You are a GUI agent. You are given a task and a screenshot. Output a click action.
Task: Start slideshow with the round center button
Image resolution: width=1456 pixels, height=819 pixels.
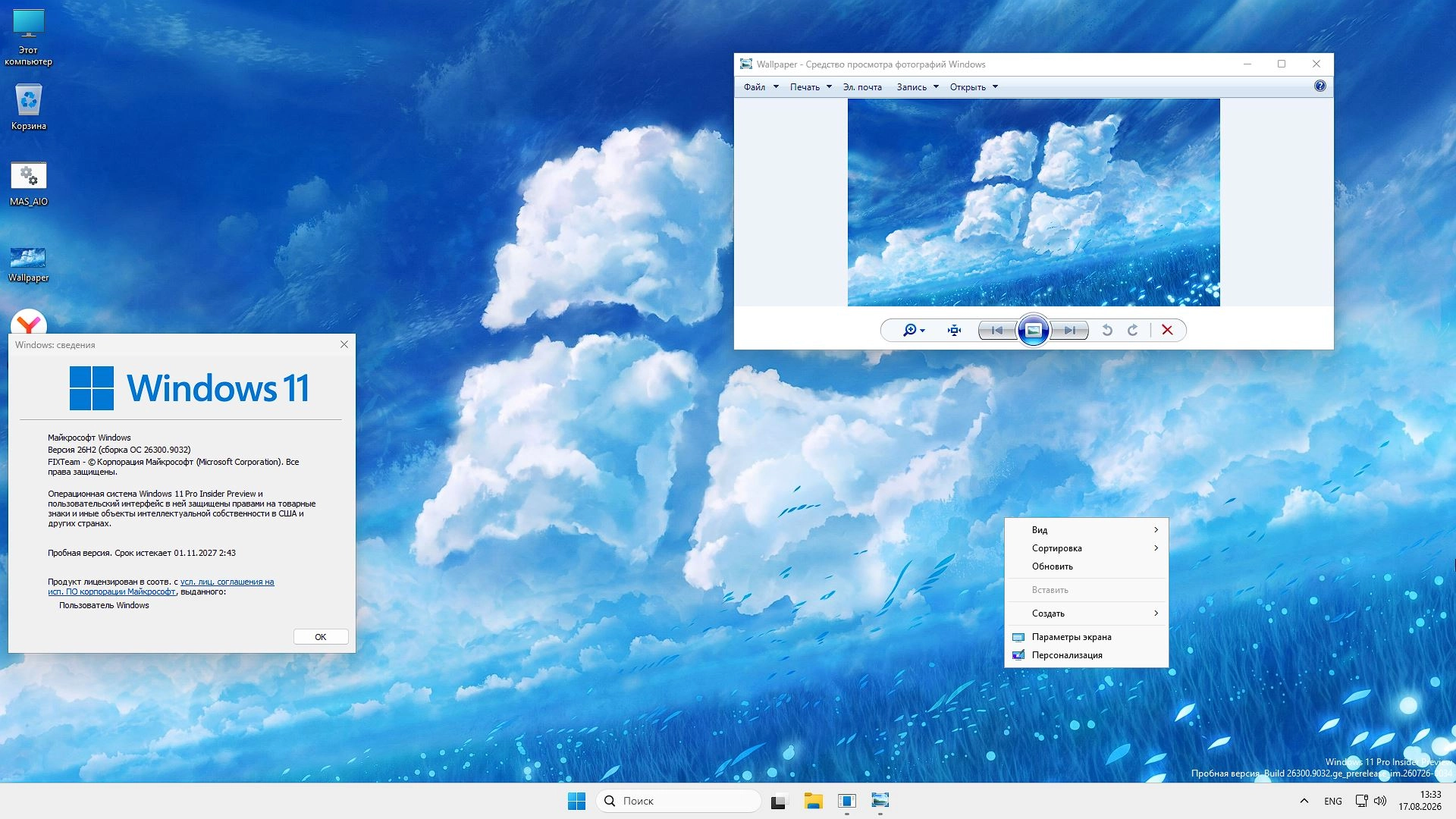click(1033, 330)
